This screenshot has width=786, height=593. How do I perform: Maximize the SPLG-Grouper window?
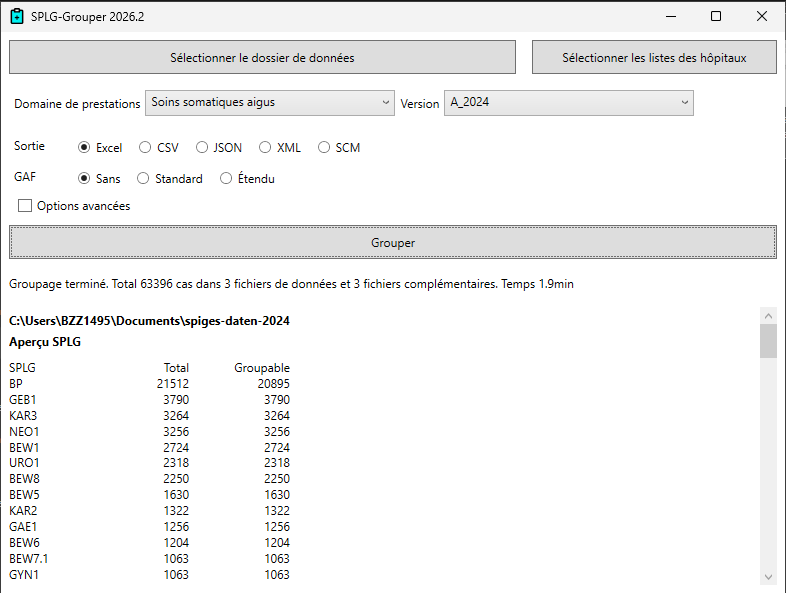pyautogui.click(x=716, y=17)
